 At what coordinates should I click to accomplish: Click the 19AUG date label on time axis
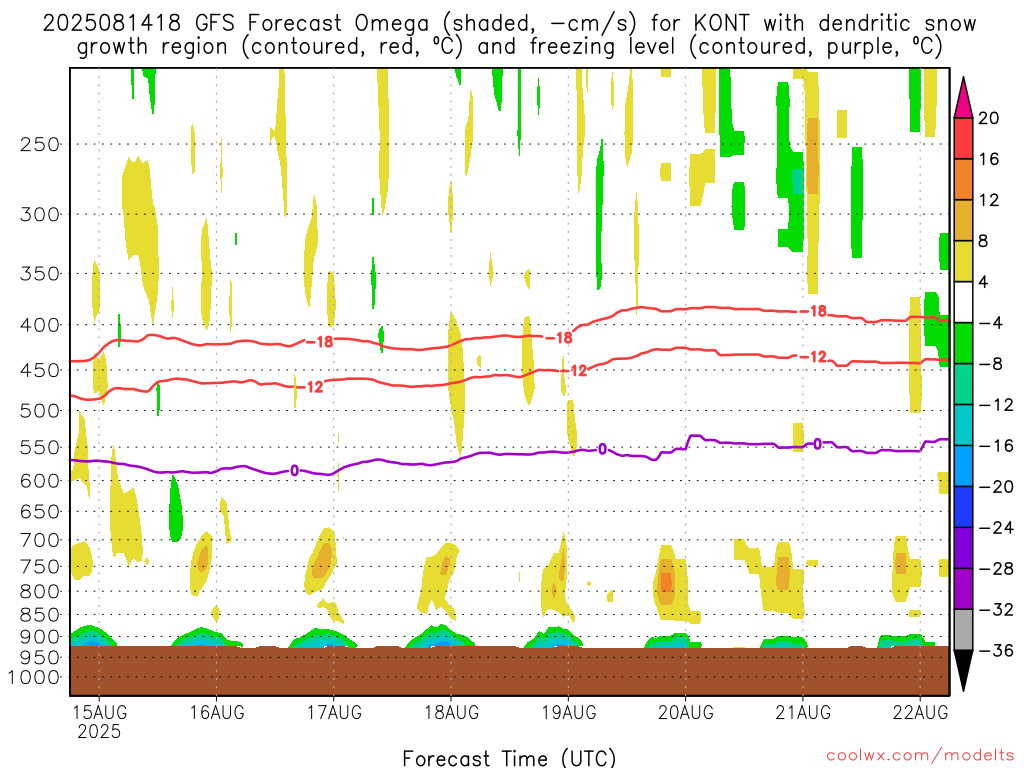tap(568, 712)
